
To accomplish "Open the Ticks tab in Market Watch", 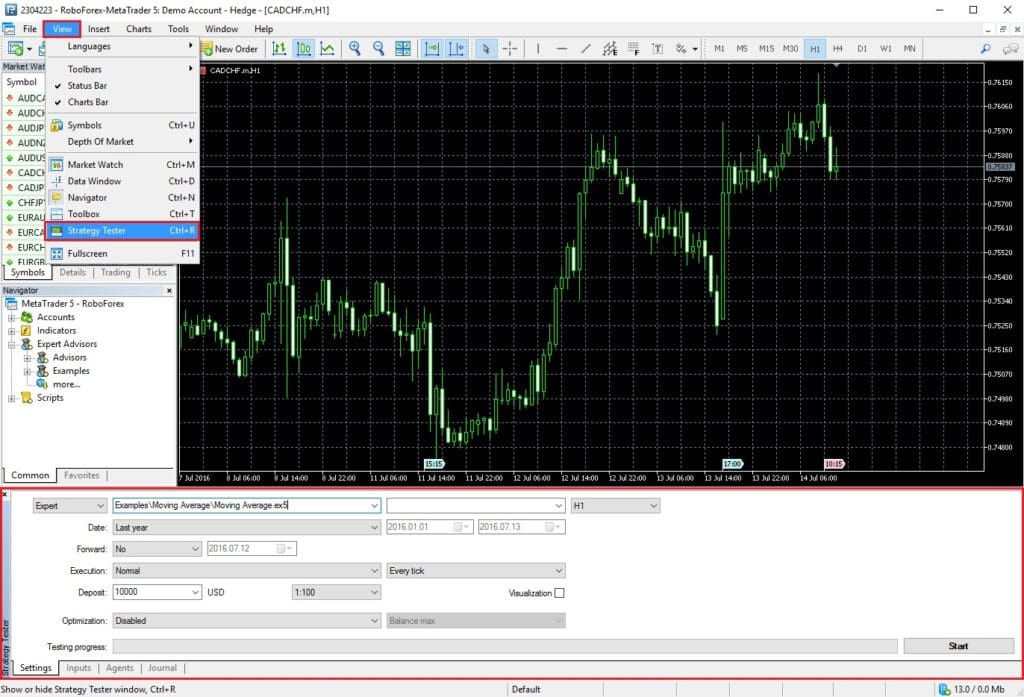I will 156,272.
